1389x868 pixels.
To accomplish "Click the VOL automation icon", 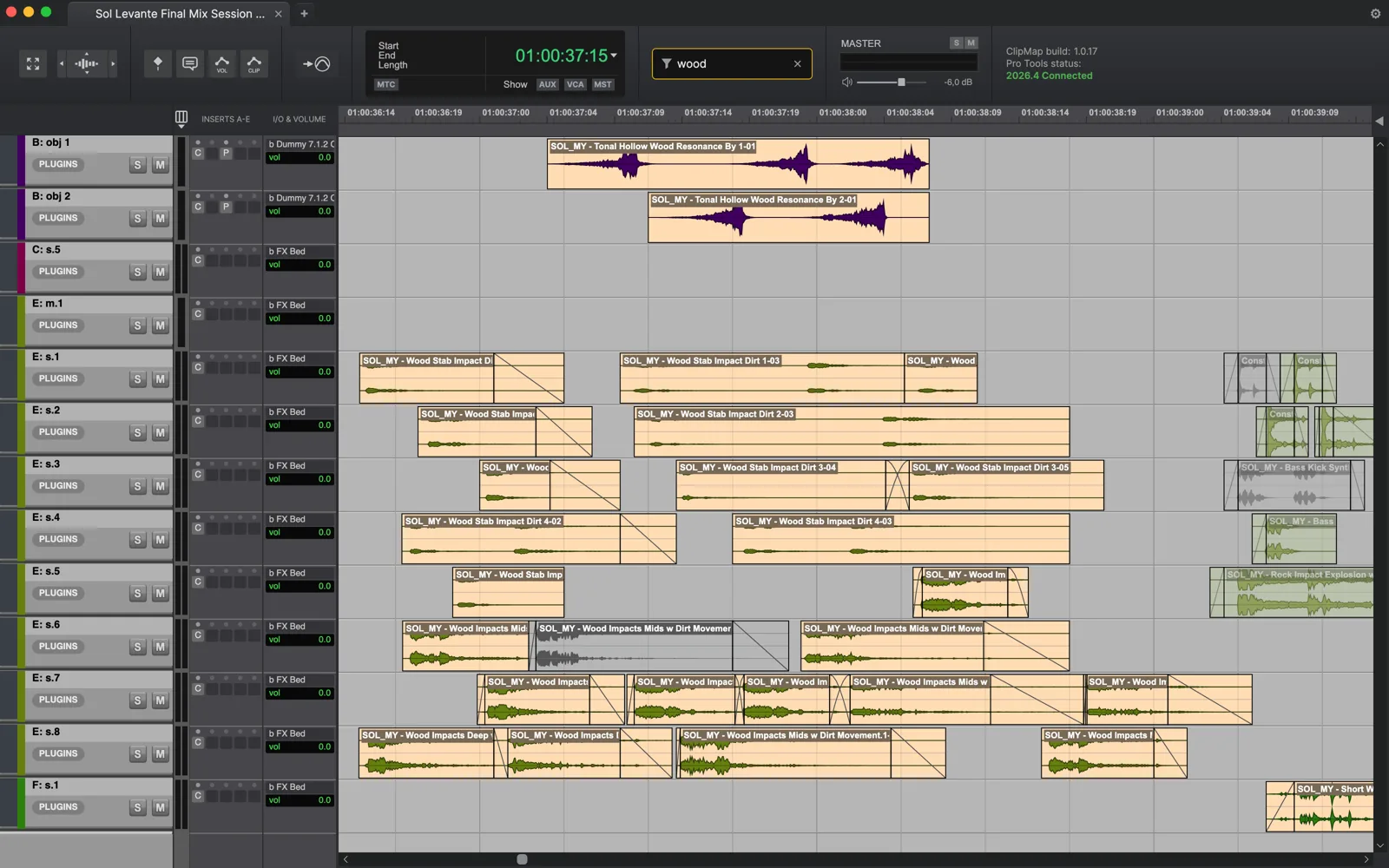I will coord(222,63).
